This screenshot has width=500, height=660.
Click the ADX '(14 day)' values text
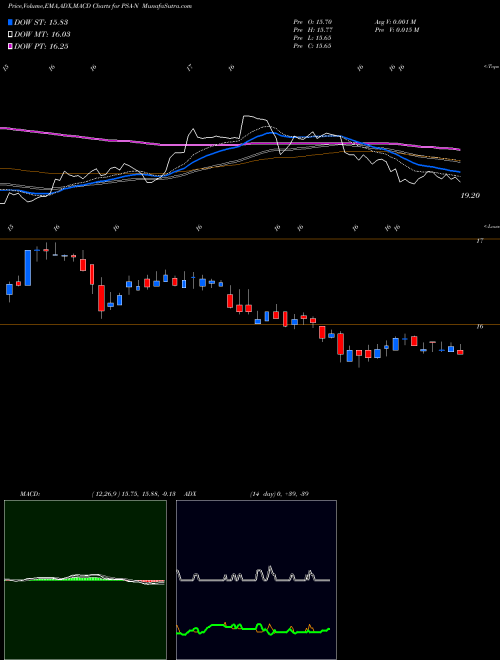279,494
